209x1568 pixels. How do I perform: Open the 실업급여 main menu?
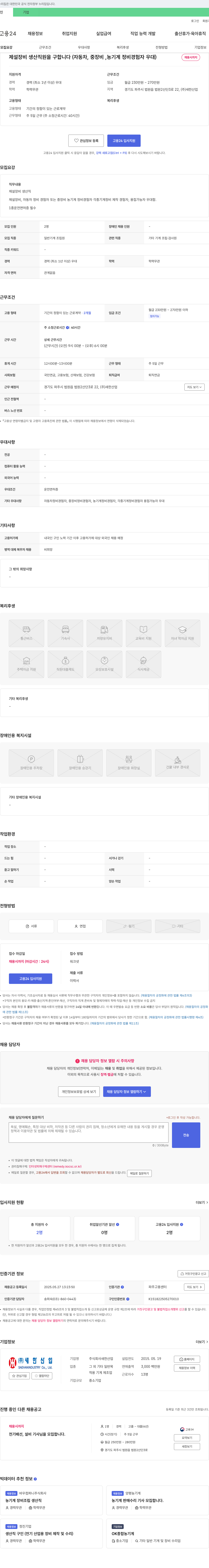[x=104, y=33]
